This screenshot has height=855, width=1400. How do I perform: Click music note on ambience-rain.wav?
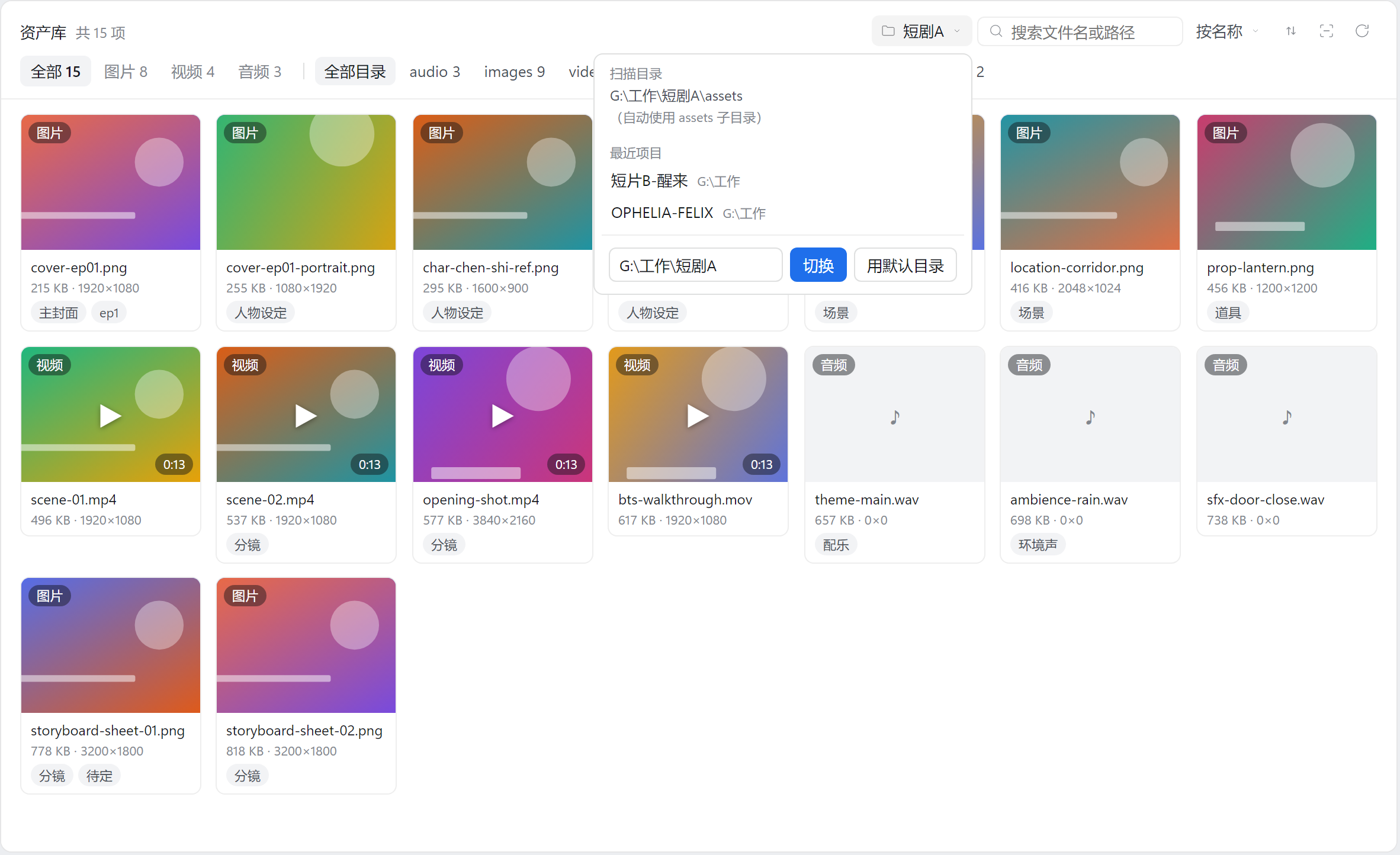pyautogui.click(x=1090, y=417)
